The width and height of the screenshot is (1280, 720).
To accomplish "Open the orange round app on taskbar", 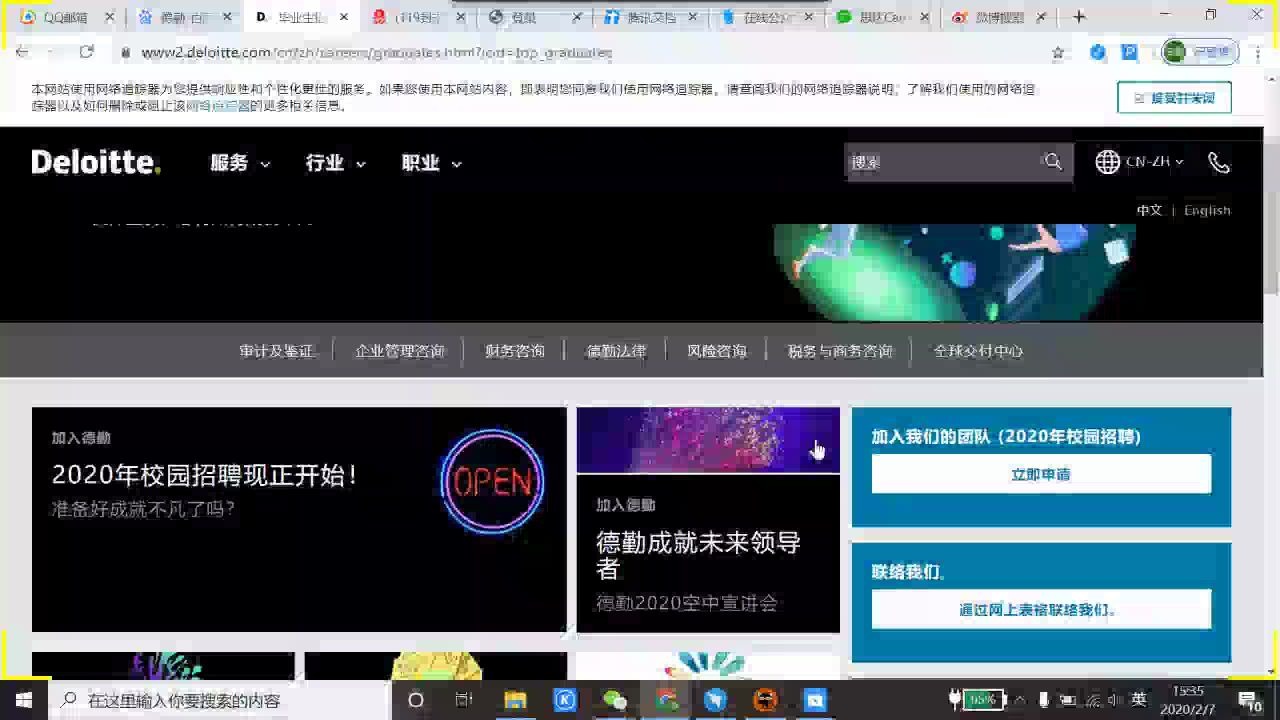I will point(765,700).
